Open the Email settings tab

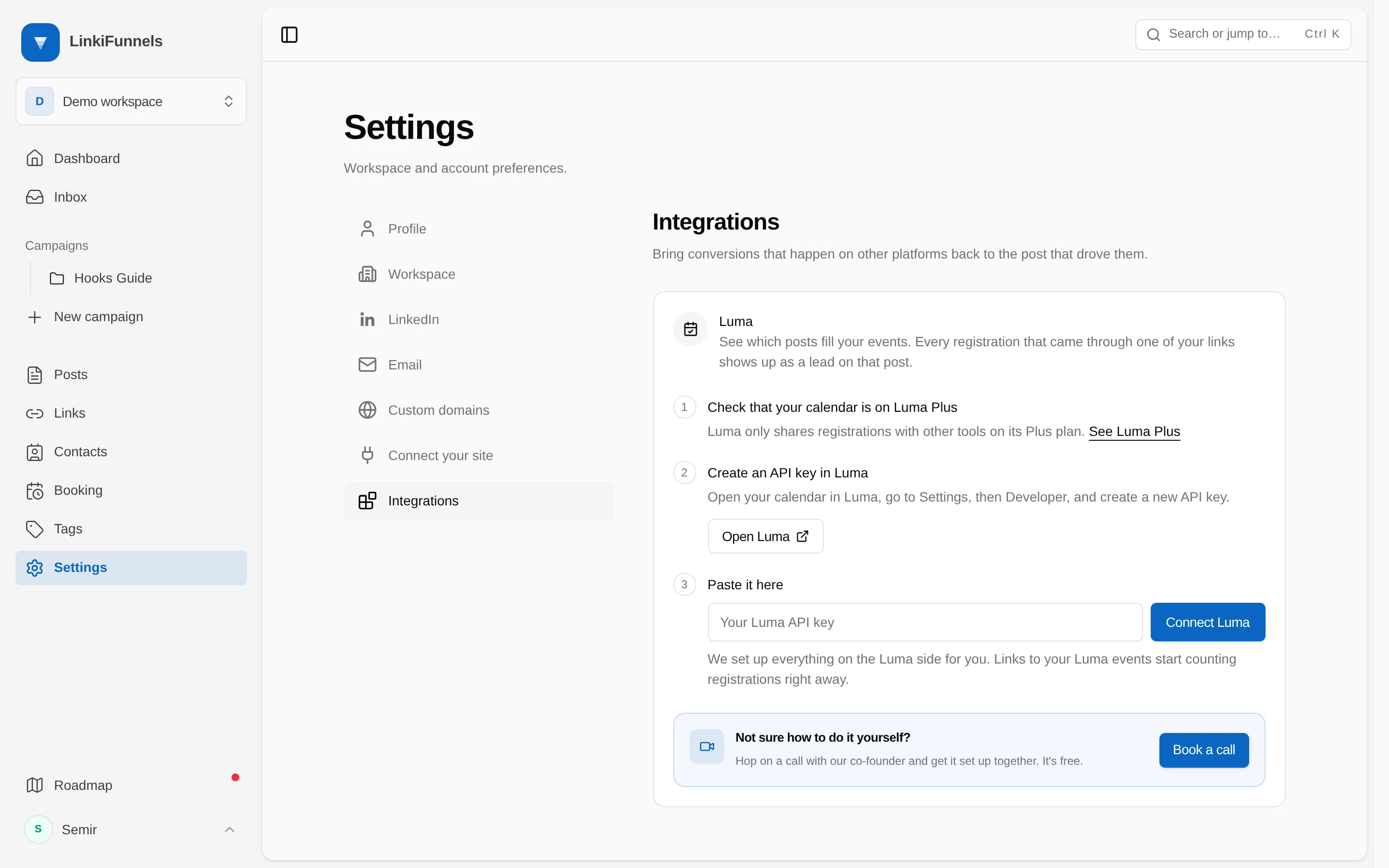479,365
